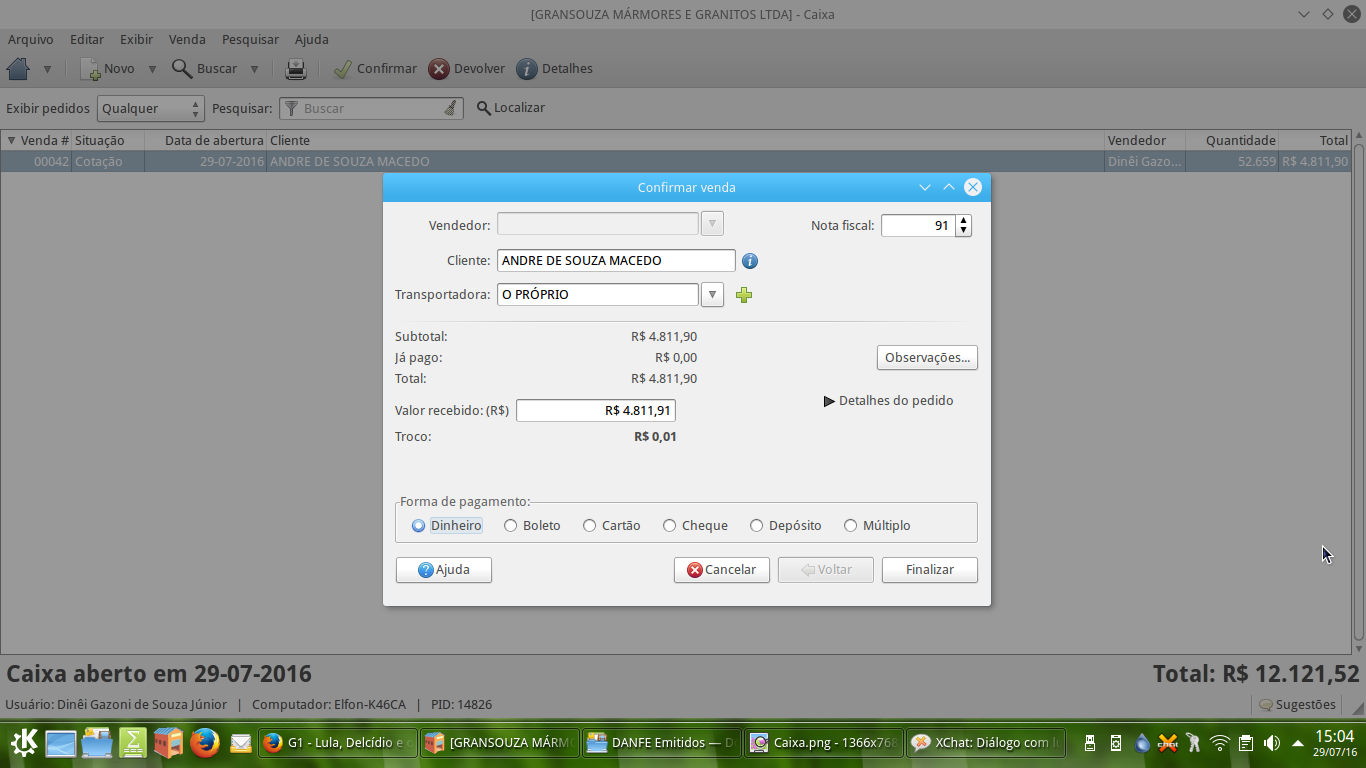Open the Arquivo menu

[31, 39]
